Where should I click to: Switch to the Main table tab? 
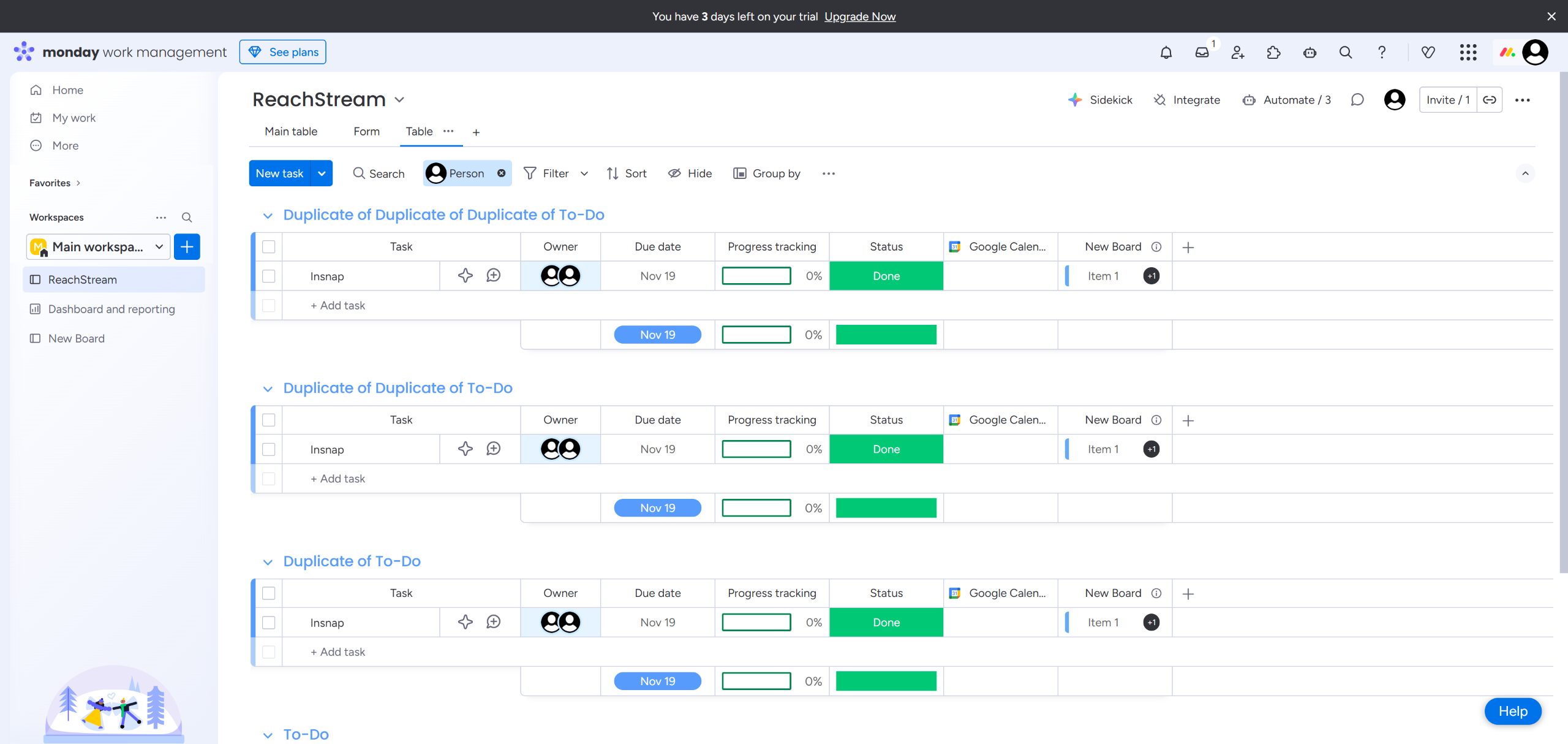click(x=291, y=131)
